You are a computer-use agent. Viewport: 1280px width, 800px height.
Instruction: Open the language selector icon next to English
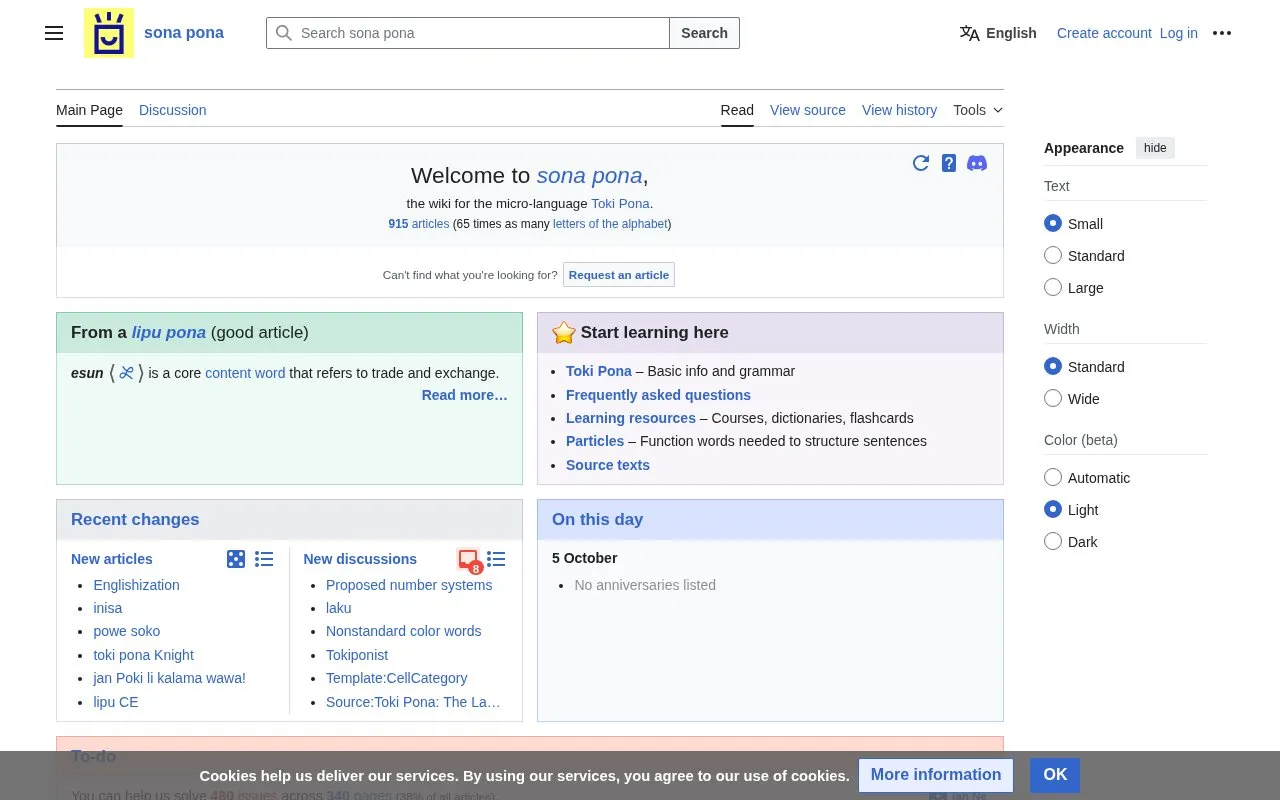[x=970, y=33]
